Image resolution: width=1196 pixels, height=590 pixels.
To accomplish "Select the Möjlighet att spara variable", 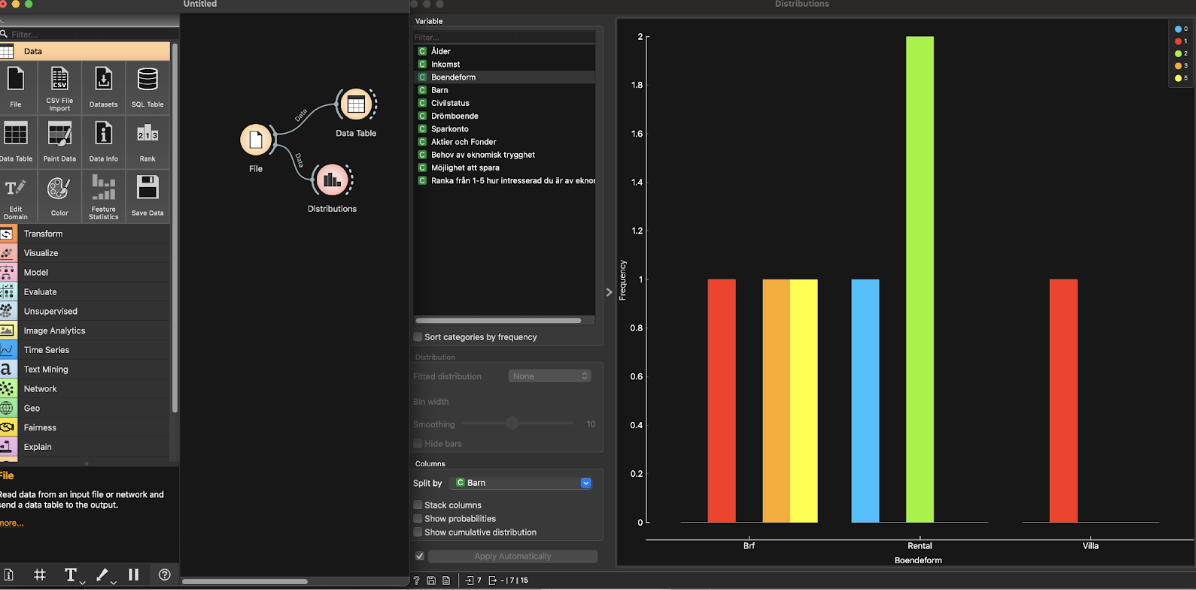I will 504,168.
